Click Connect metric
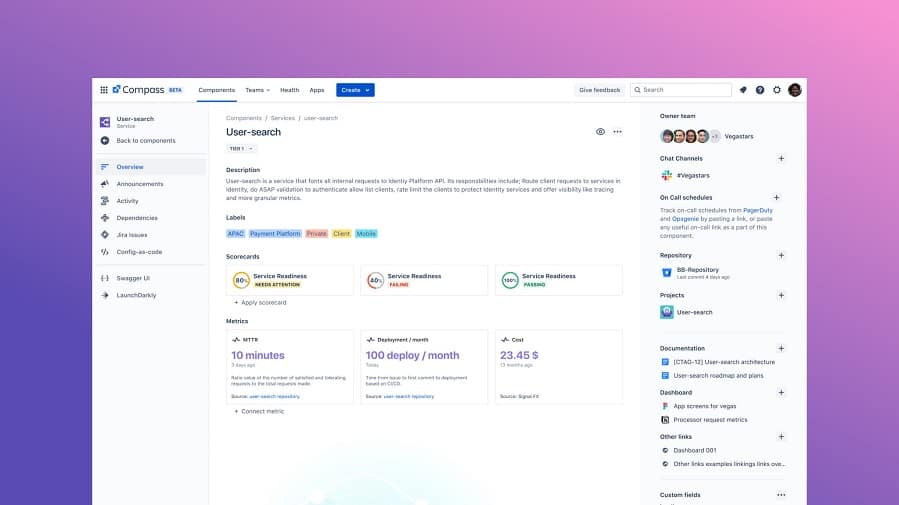This screenshot has height=505, width=899. 259,412
